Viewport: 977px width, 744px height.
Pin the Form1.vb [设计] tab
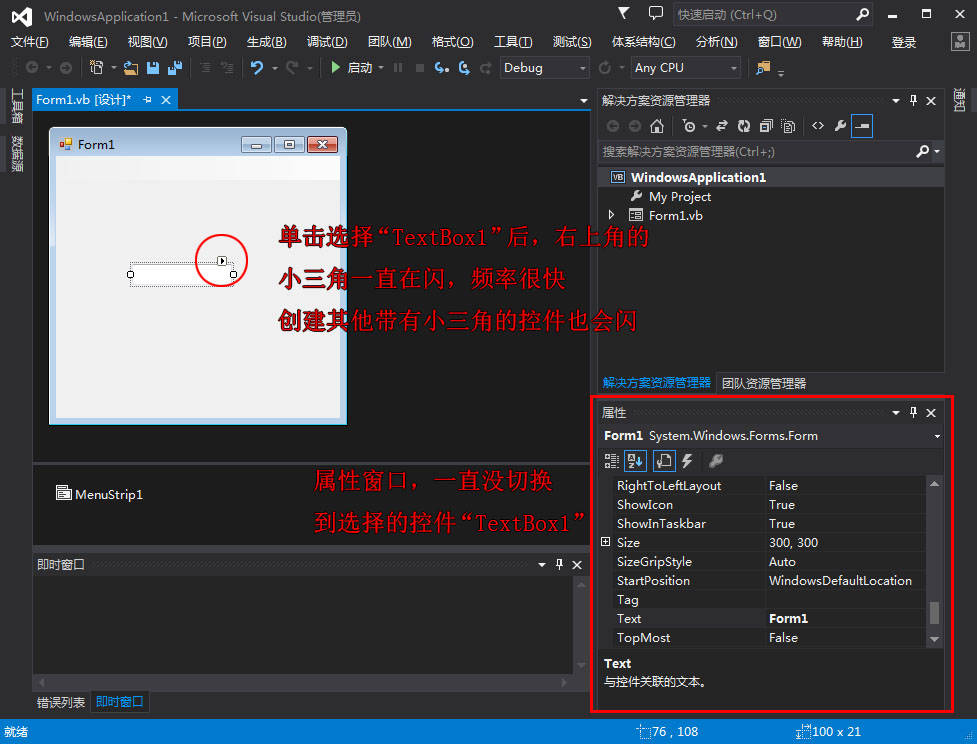148,100
